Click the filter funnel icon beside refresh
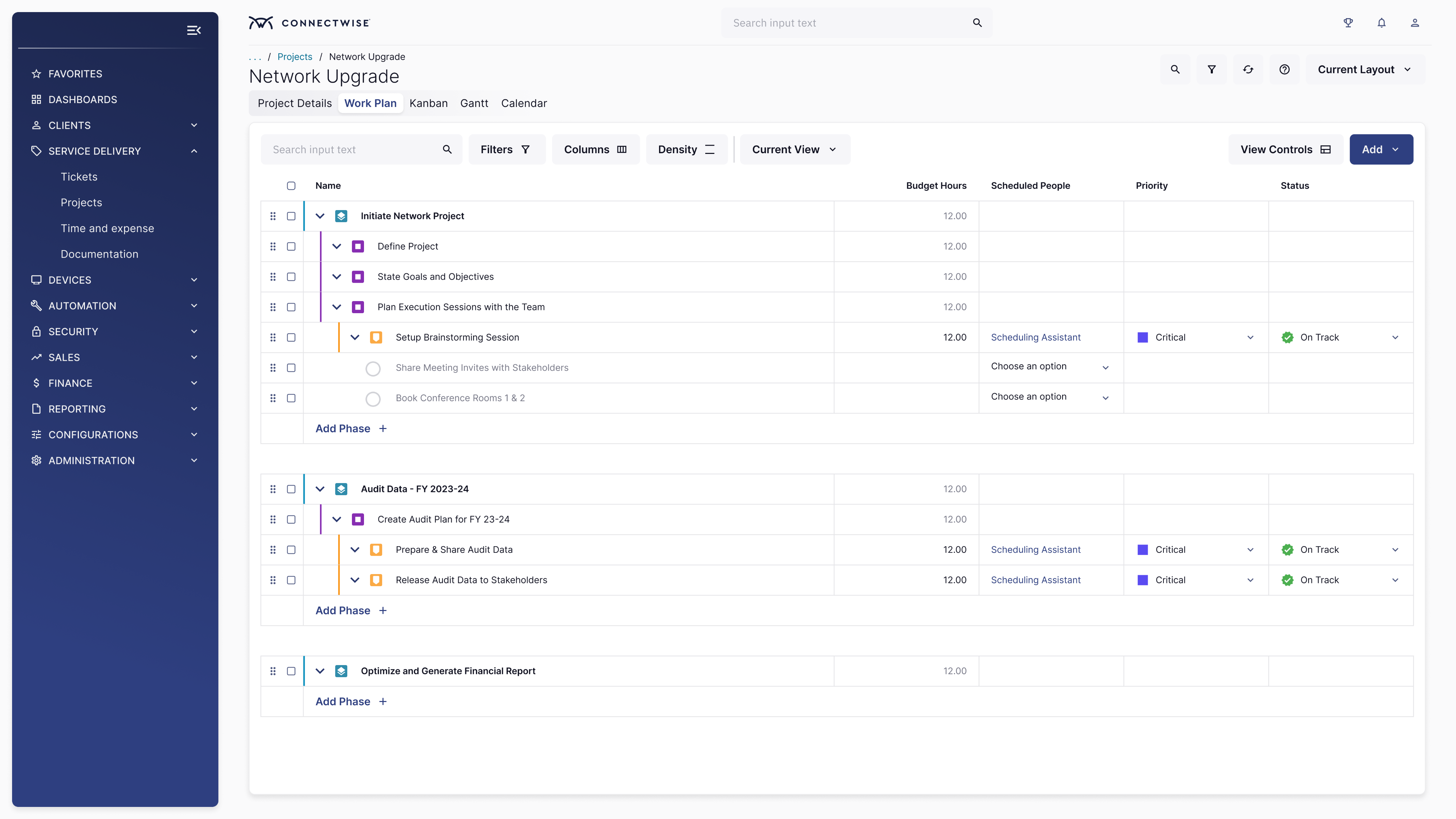Screen dimensions: 1456x819 [x=1211, y=70]
